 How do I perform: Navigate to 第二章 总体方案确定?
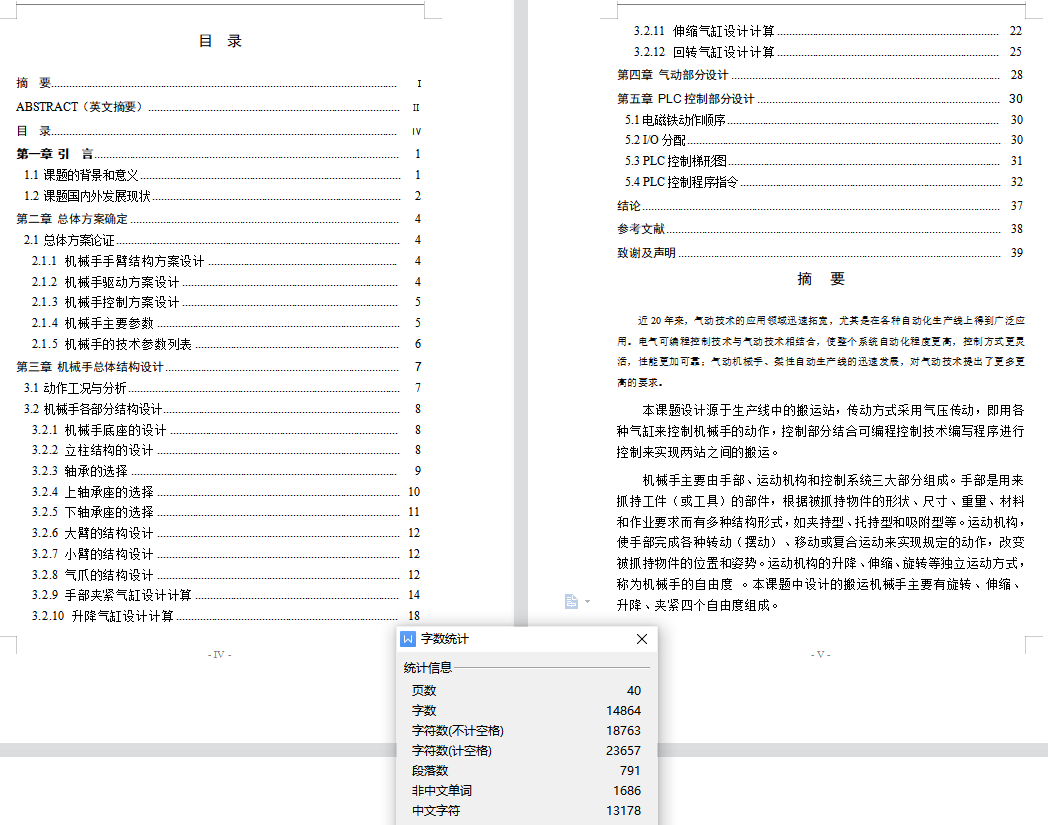(x=72, y=219)
